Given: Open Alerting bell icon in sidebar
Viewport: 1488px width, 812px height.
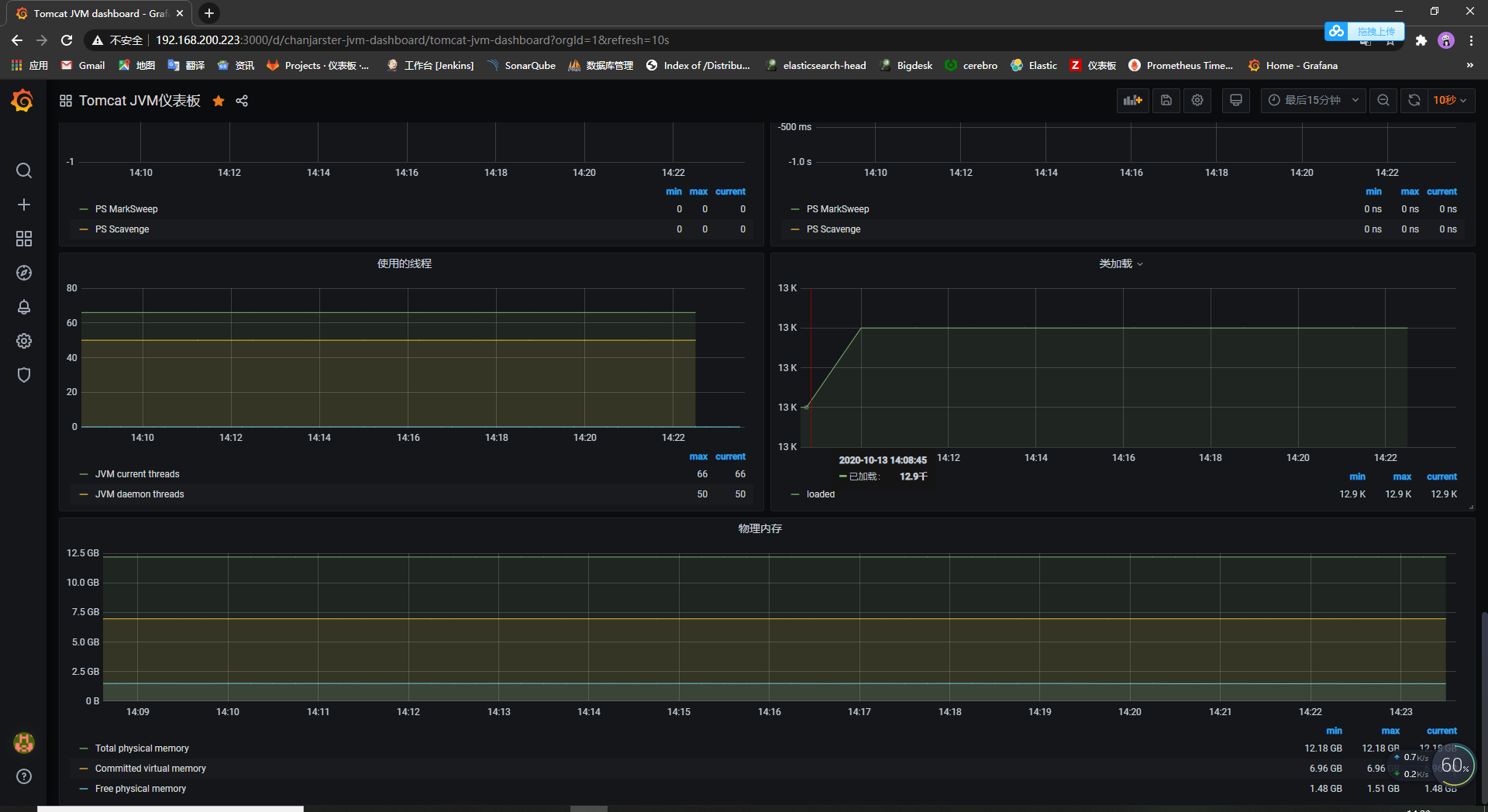Looking at the screenshot, I should [24, 307].
